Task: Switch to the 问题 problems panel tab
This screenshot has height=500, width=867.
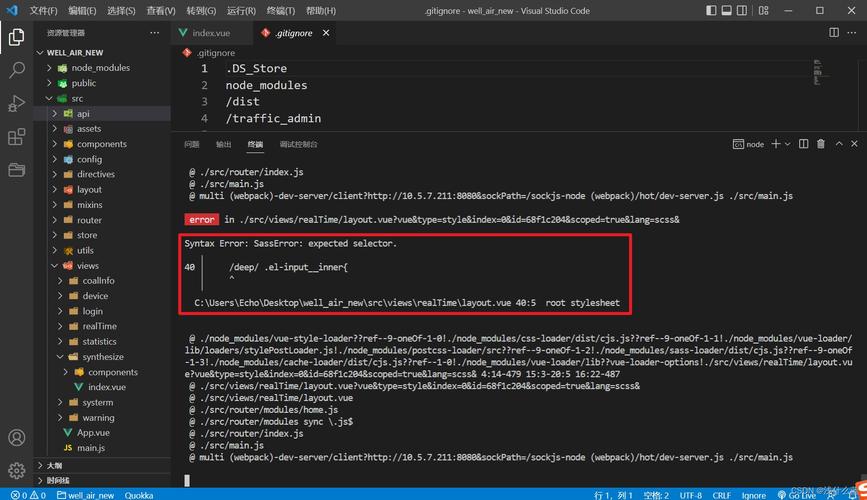Action: (192, 144)
